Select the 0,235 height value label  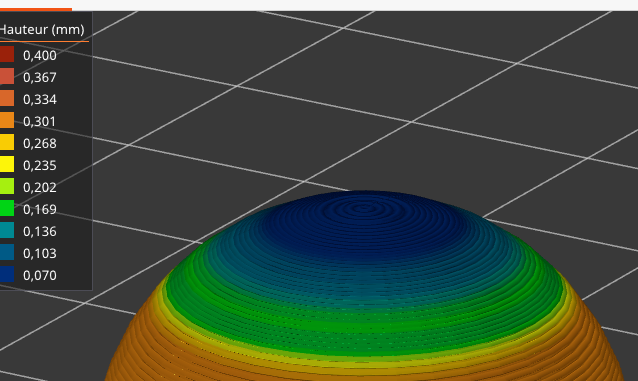[40, 165]
